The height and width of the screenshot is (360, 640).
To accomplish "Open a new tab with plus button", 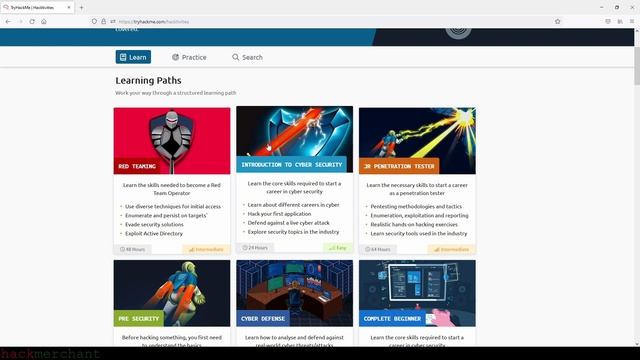I will (81, 7).
